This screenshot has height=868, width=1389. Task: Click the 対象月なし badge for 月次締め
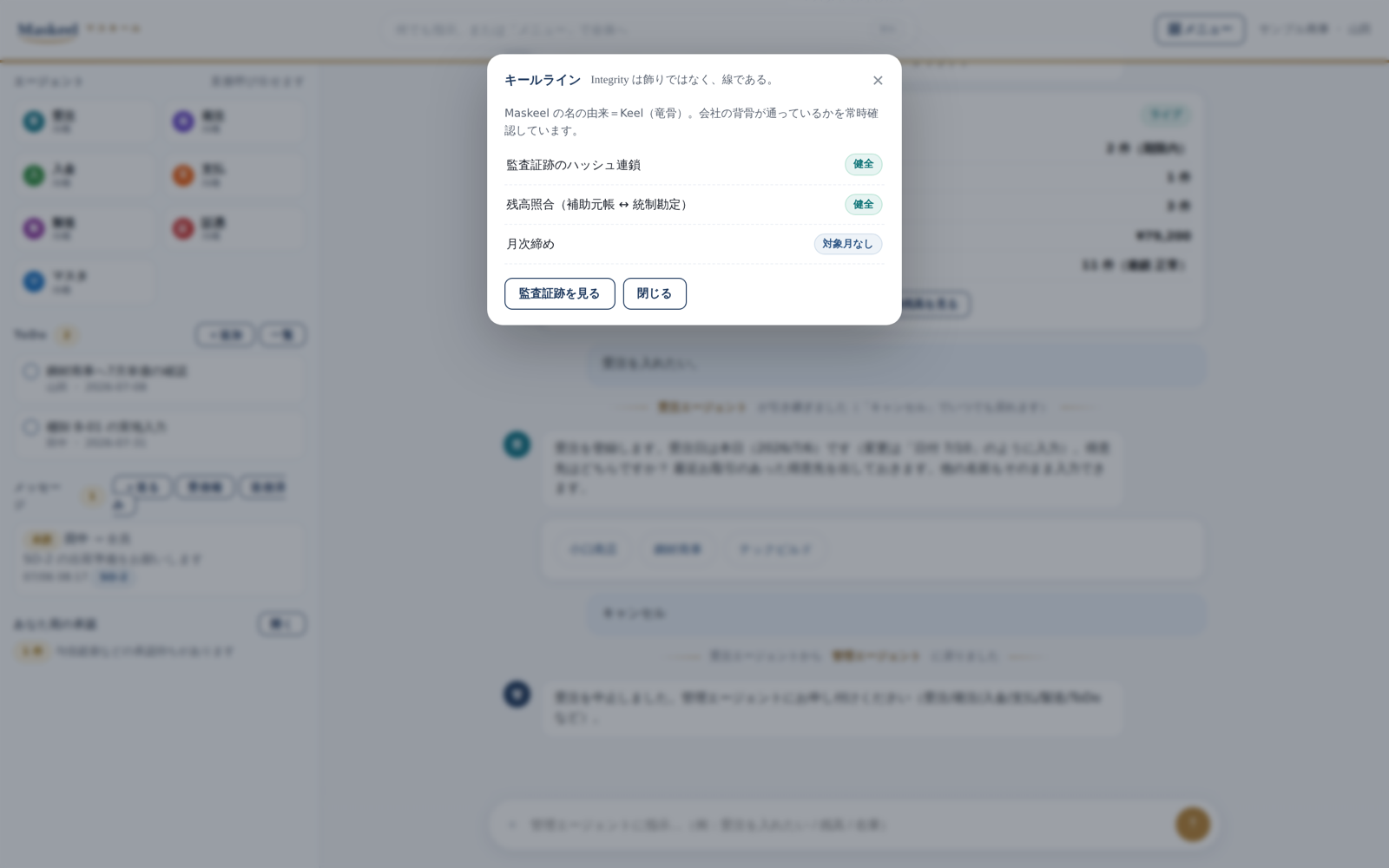[848, 244]
